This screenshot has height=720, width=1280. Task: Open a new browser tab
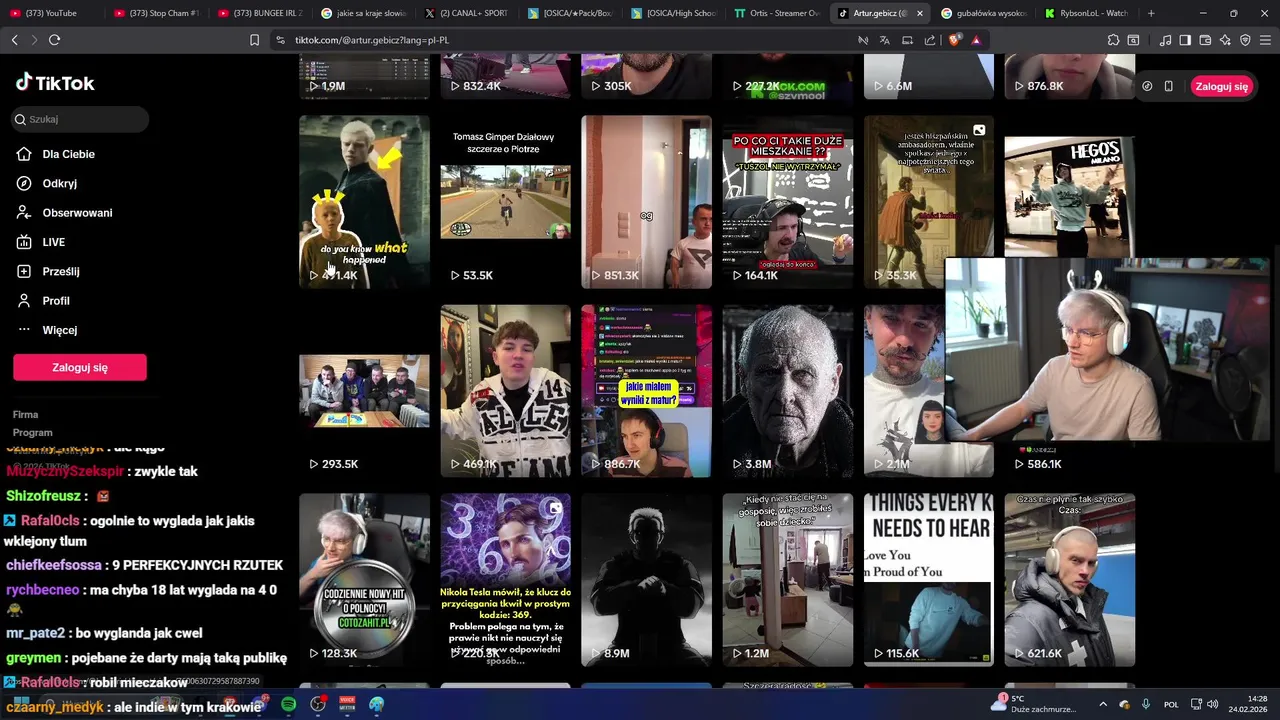coord(1151,13)
